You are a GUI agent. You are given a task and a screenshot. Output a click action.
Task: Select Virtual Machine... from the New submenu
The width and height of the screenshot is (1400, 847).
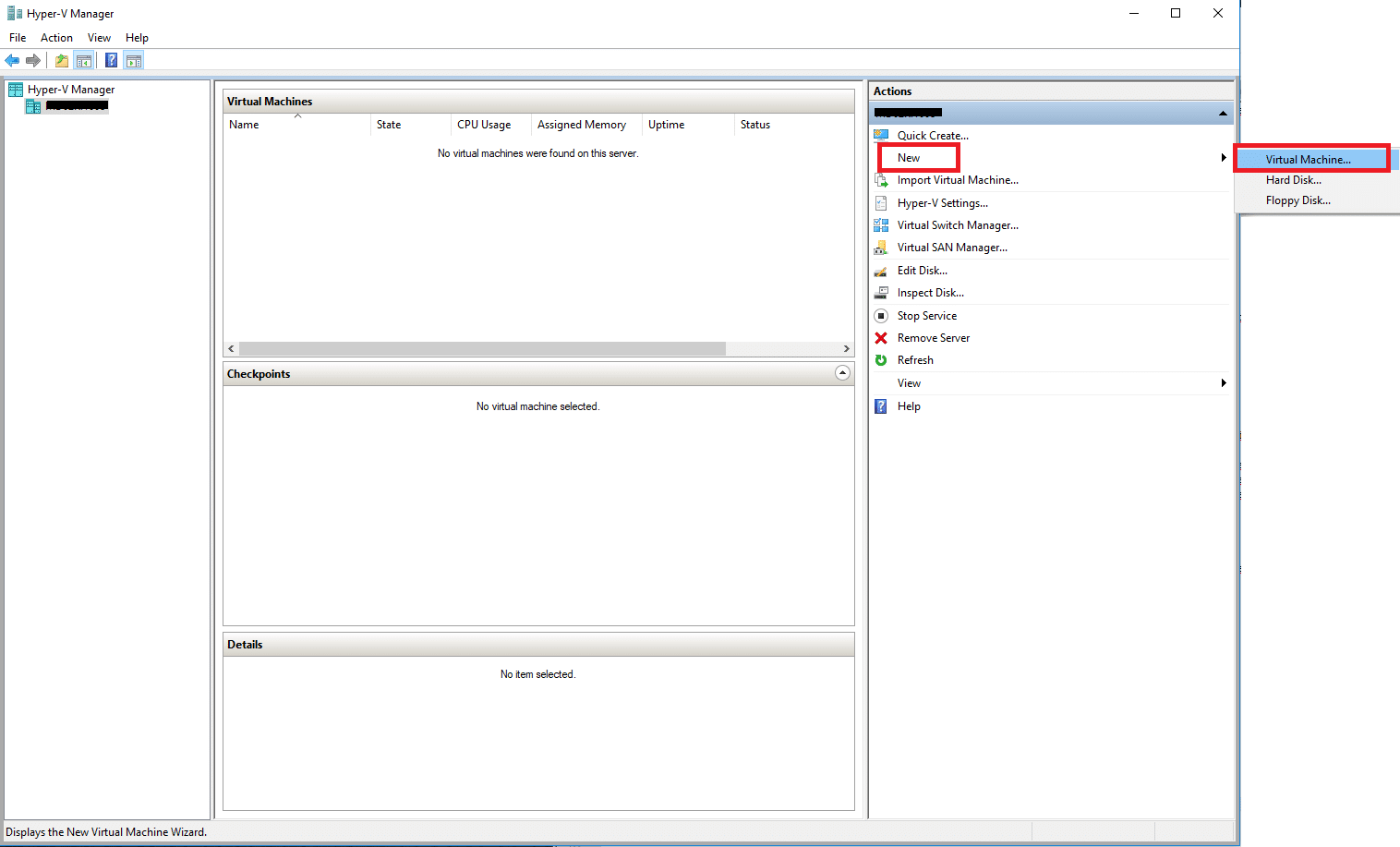coord(1308,160)
